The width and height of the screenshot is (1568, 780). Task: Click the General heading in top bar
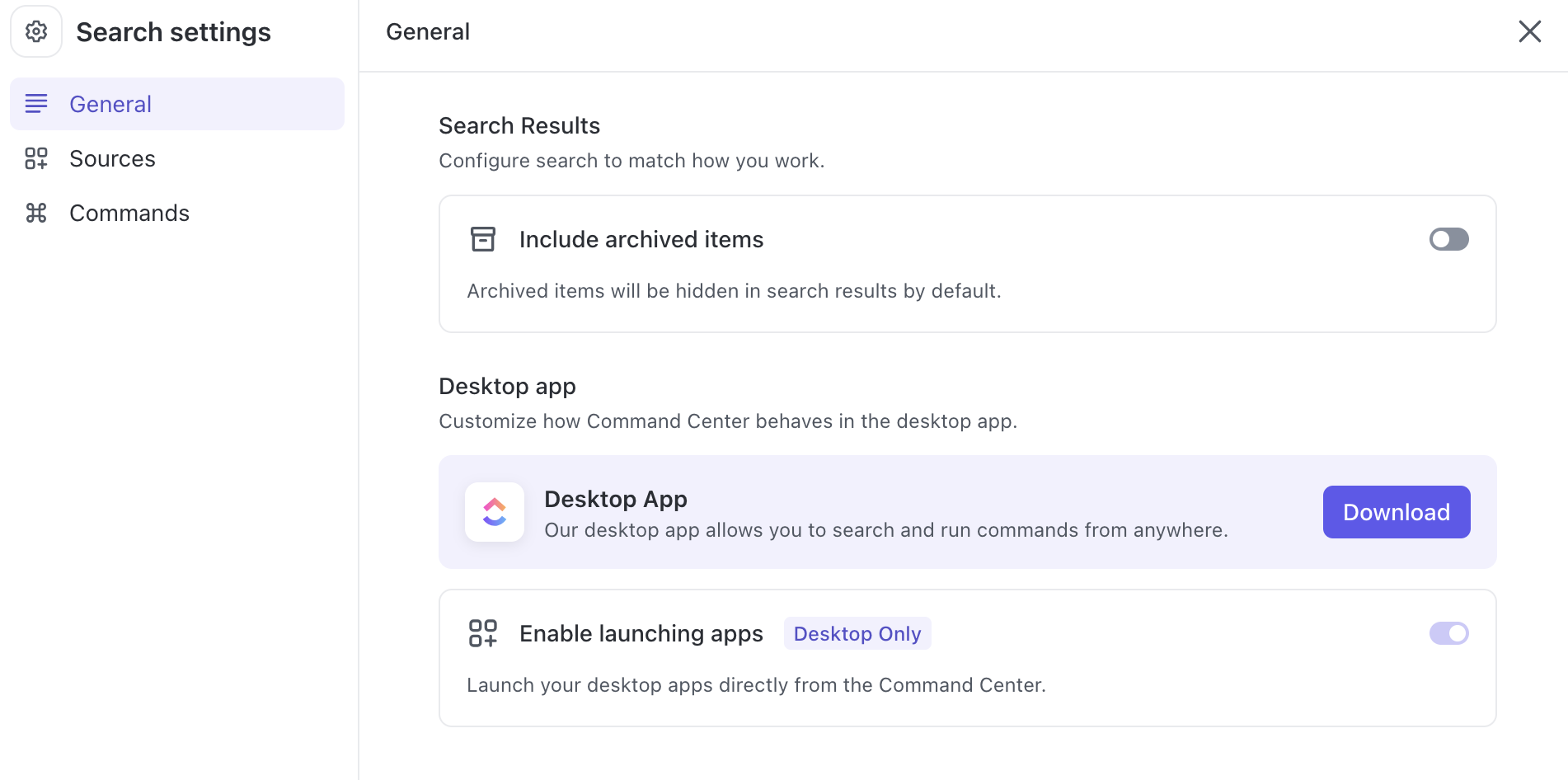[x=428, y=31]
